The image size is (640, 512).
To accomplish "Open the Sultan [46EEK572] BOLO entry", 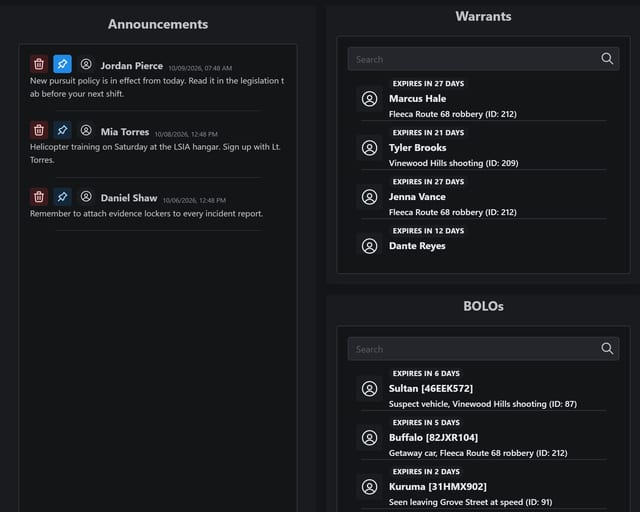I will click(431, 389).
